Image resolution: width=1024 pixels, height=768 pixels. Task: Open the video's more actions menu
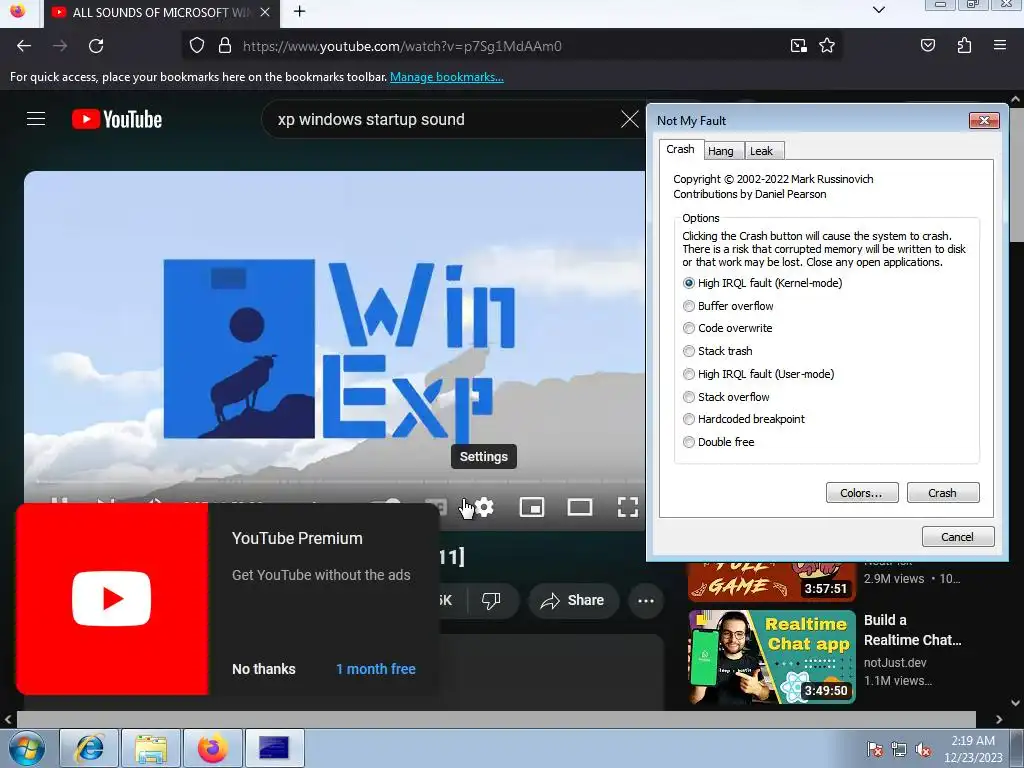(646, 601)
